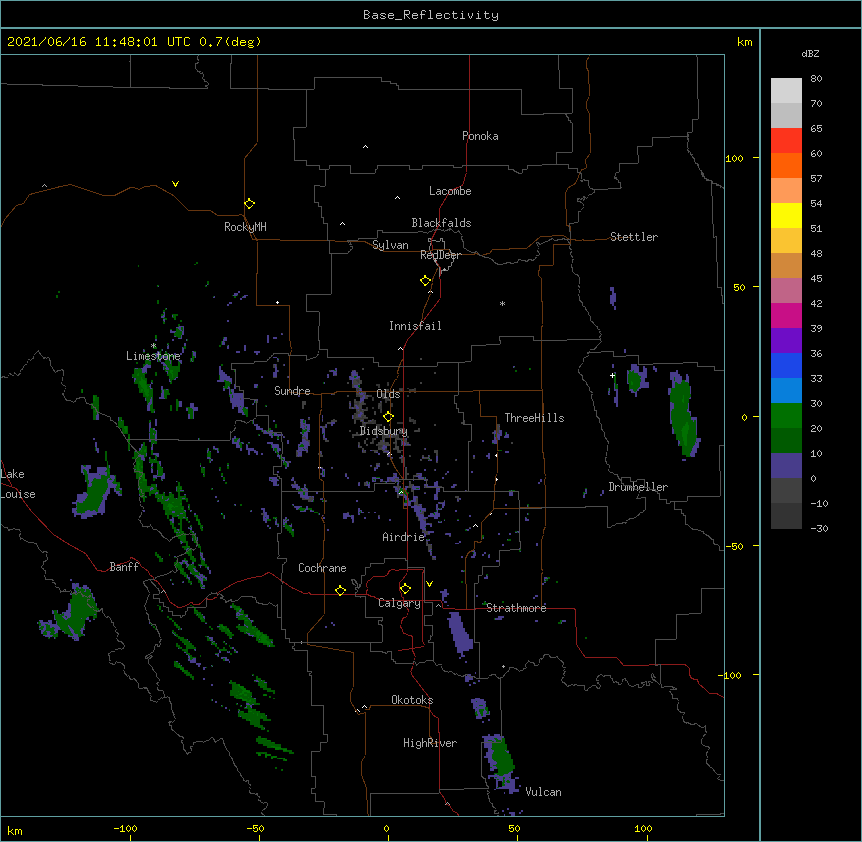
Task: Click the white 80 dBZ legend swatch
Action: coord(786,91)
